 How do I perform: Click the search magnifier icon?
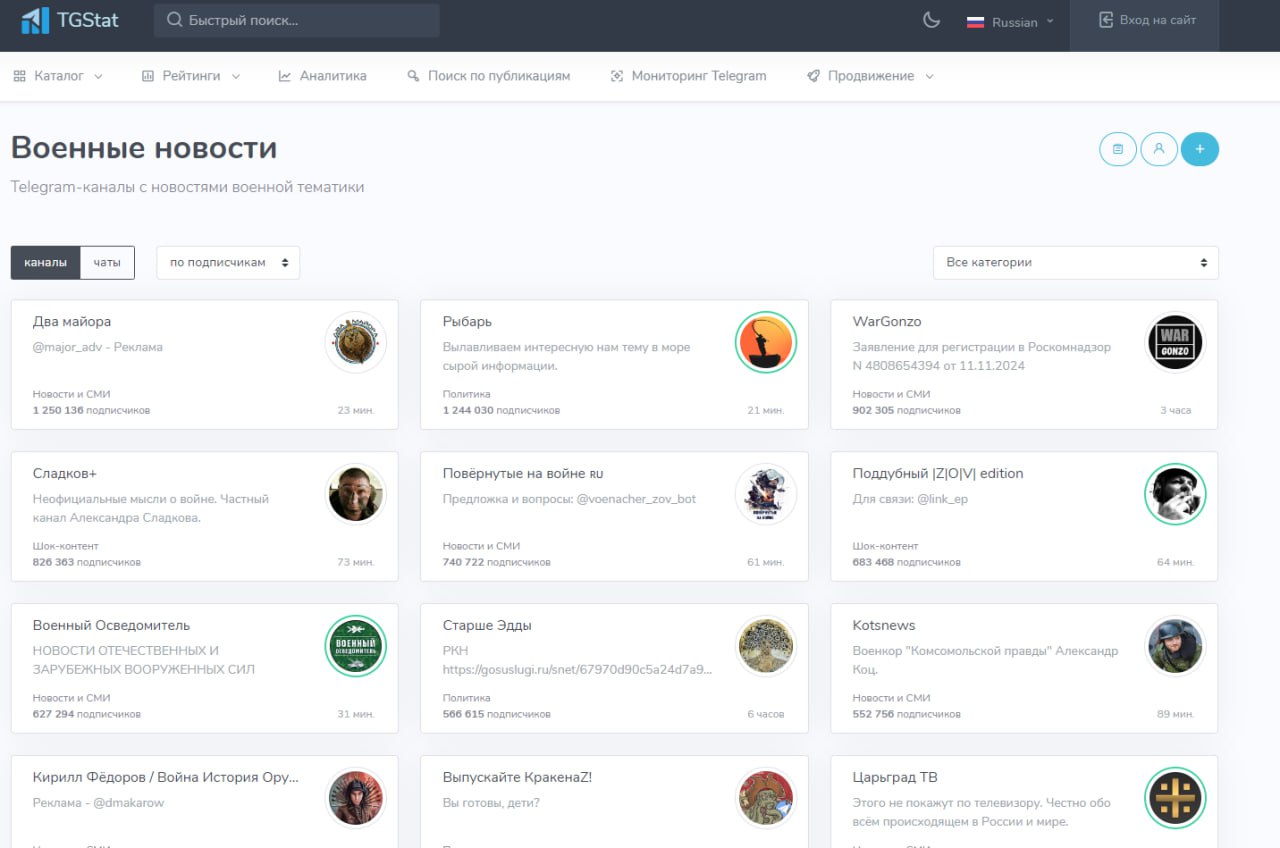point(174,20)
